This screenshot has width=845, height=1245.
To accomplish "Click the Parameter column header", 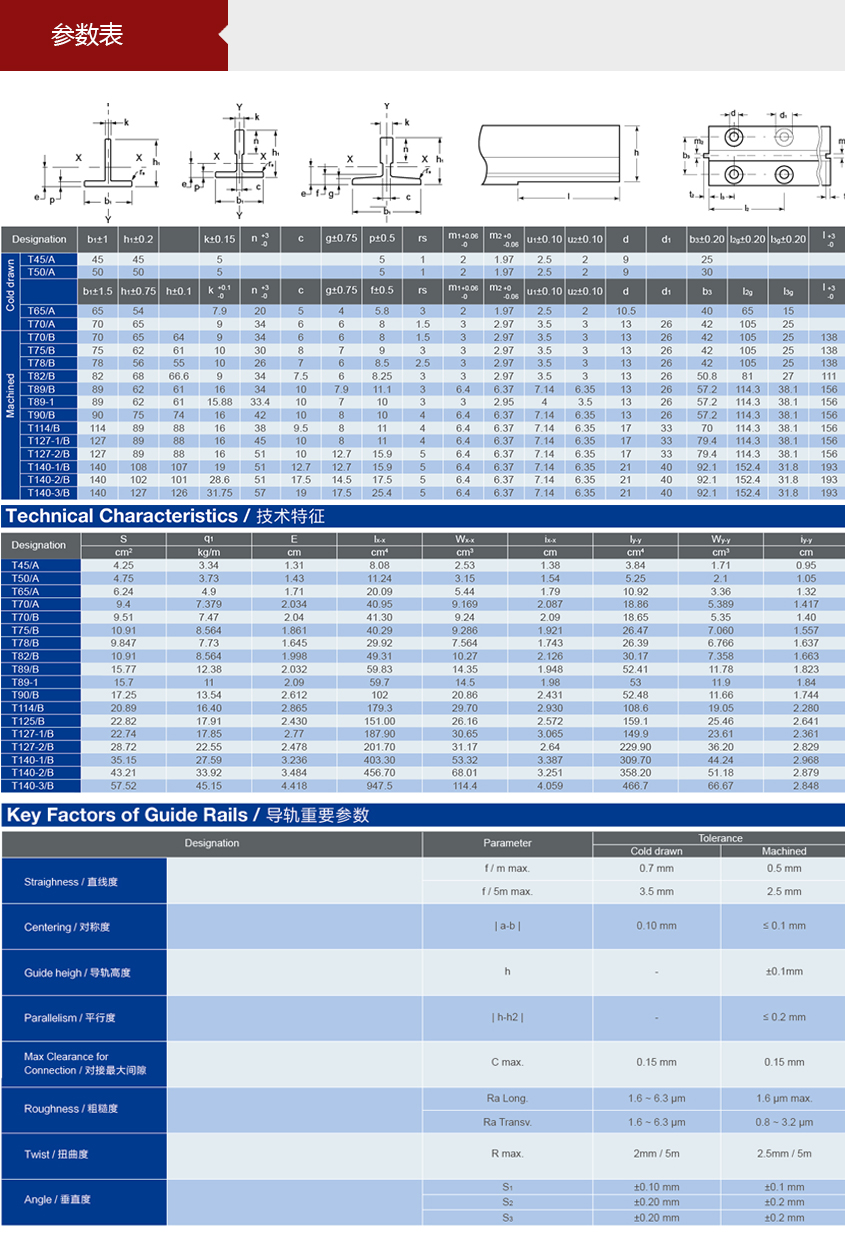I will tap(507, 843).
